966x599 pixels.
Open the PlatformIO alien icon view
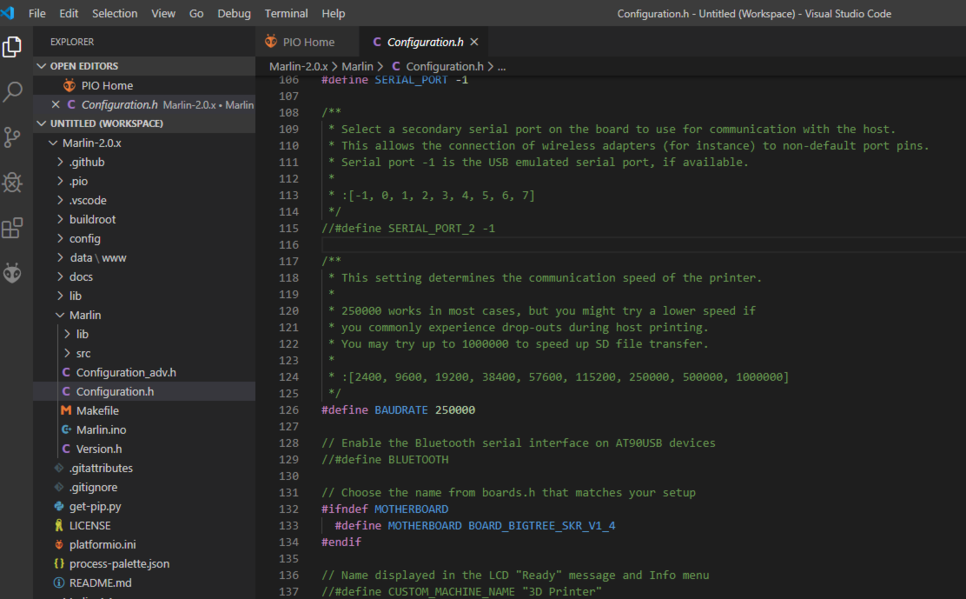12,273
